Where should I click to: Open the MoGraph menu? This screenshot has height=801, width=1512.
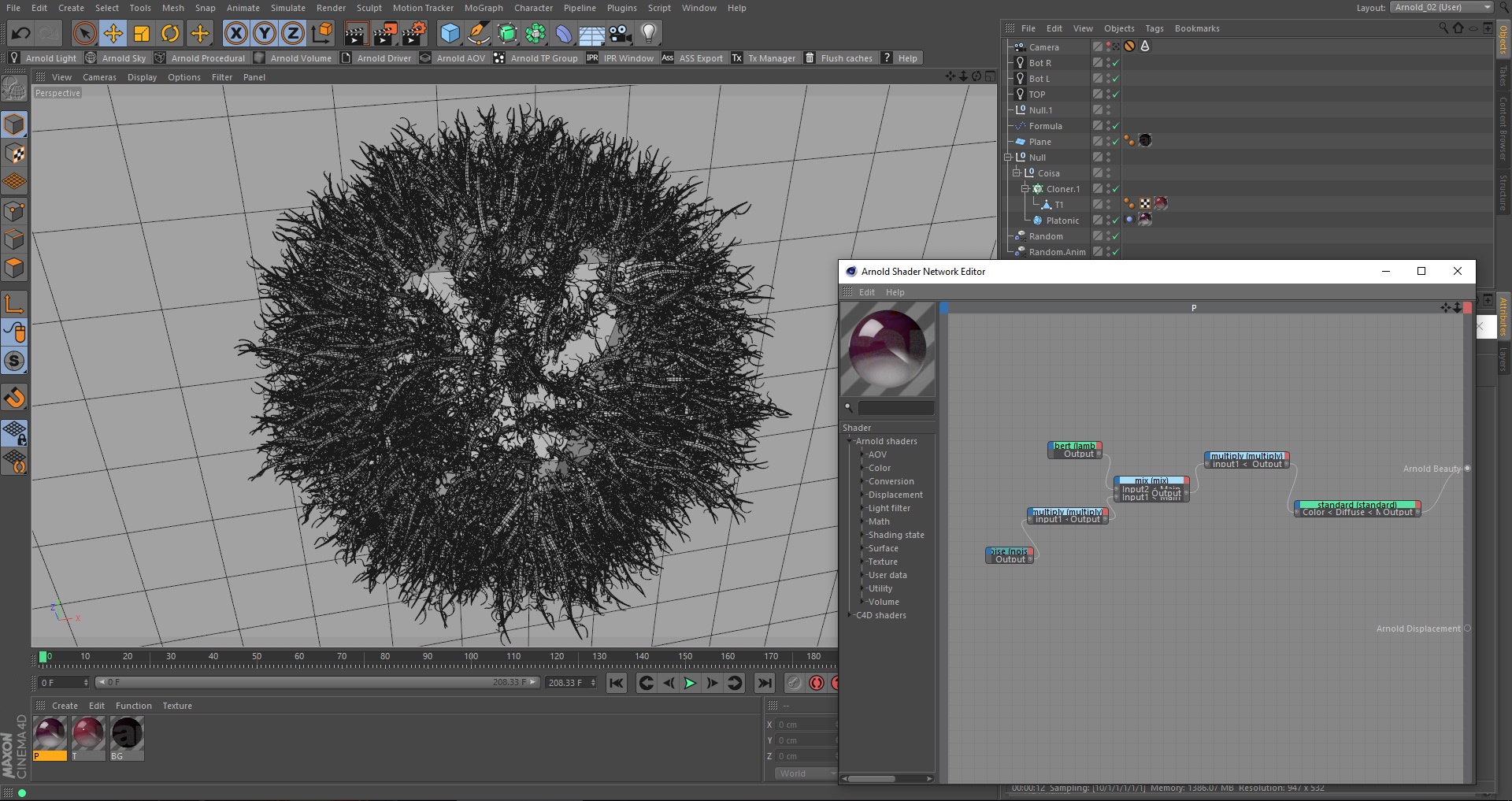[x=483, y=8]
